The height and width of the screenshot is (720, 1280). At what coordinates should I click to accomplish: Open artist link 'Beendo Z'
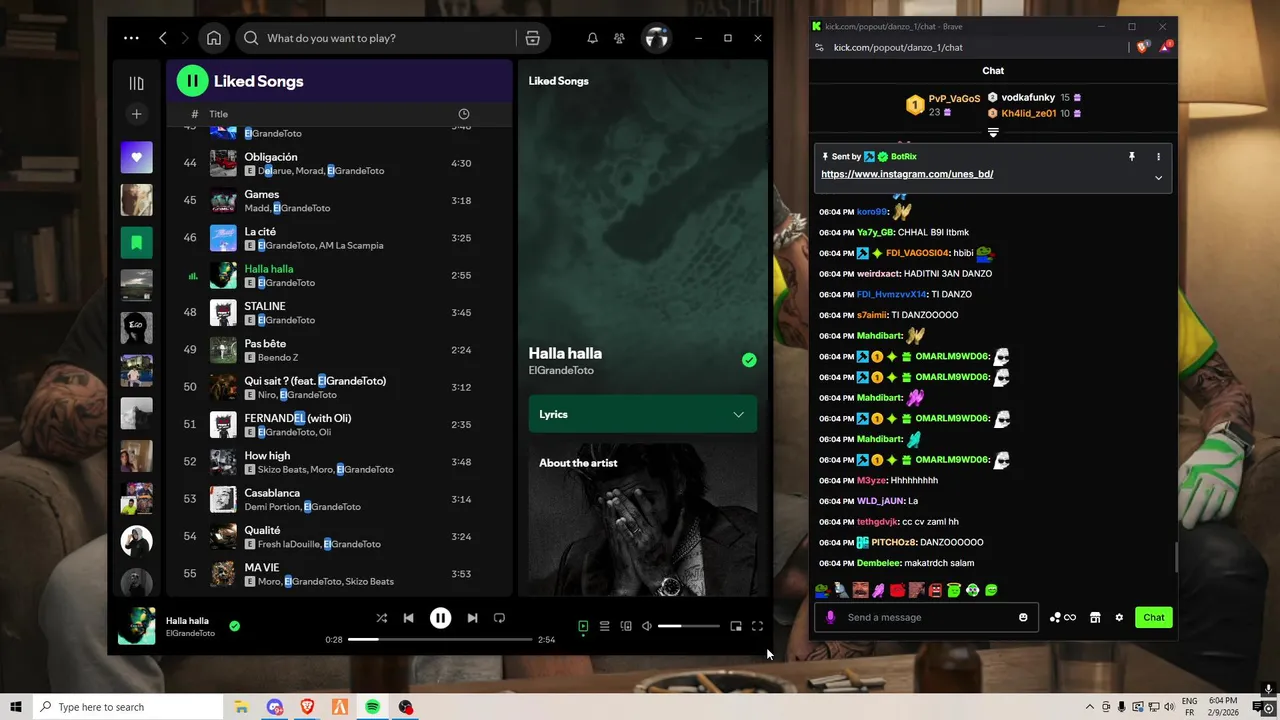278,357
